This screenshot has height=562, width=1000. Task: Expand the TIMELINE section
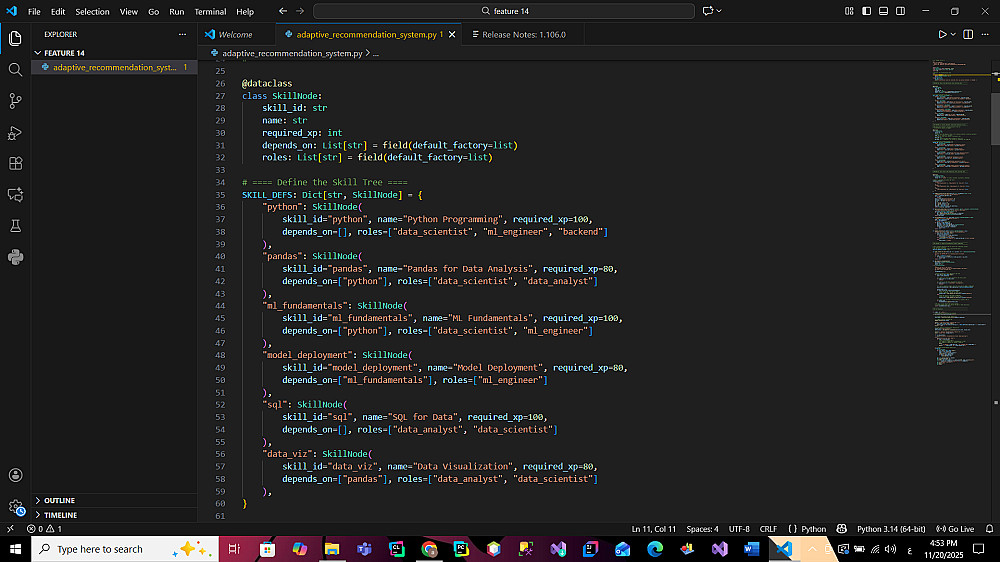[x=60, y=515]
